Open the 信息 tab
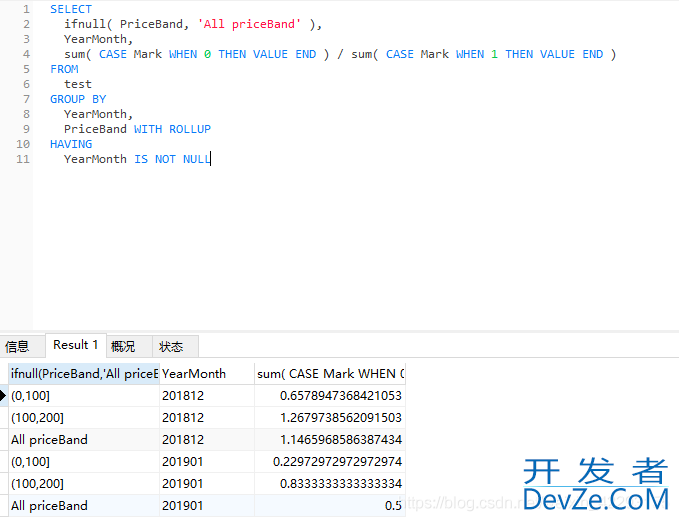The image size is (679, 521). (22, 346)
